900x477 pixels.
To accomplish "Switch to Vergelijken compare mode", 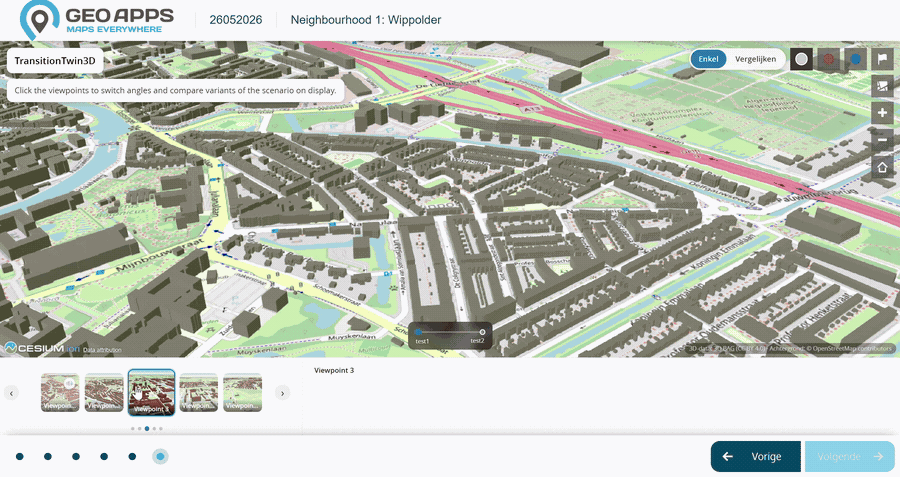I will (x=755, y=59).
